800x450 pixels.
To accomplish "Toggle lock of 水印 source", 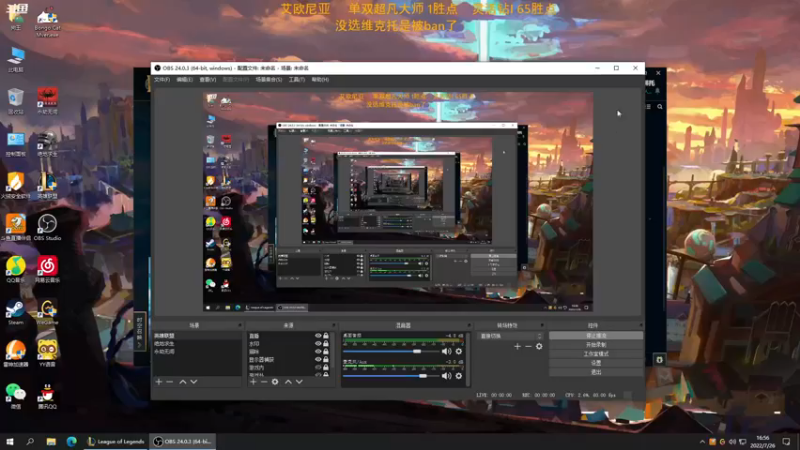I will click(326, 343).
